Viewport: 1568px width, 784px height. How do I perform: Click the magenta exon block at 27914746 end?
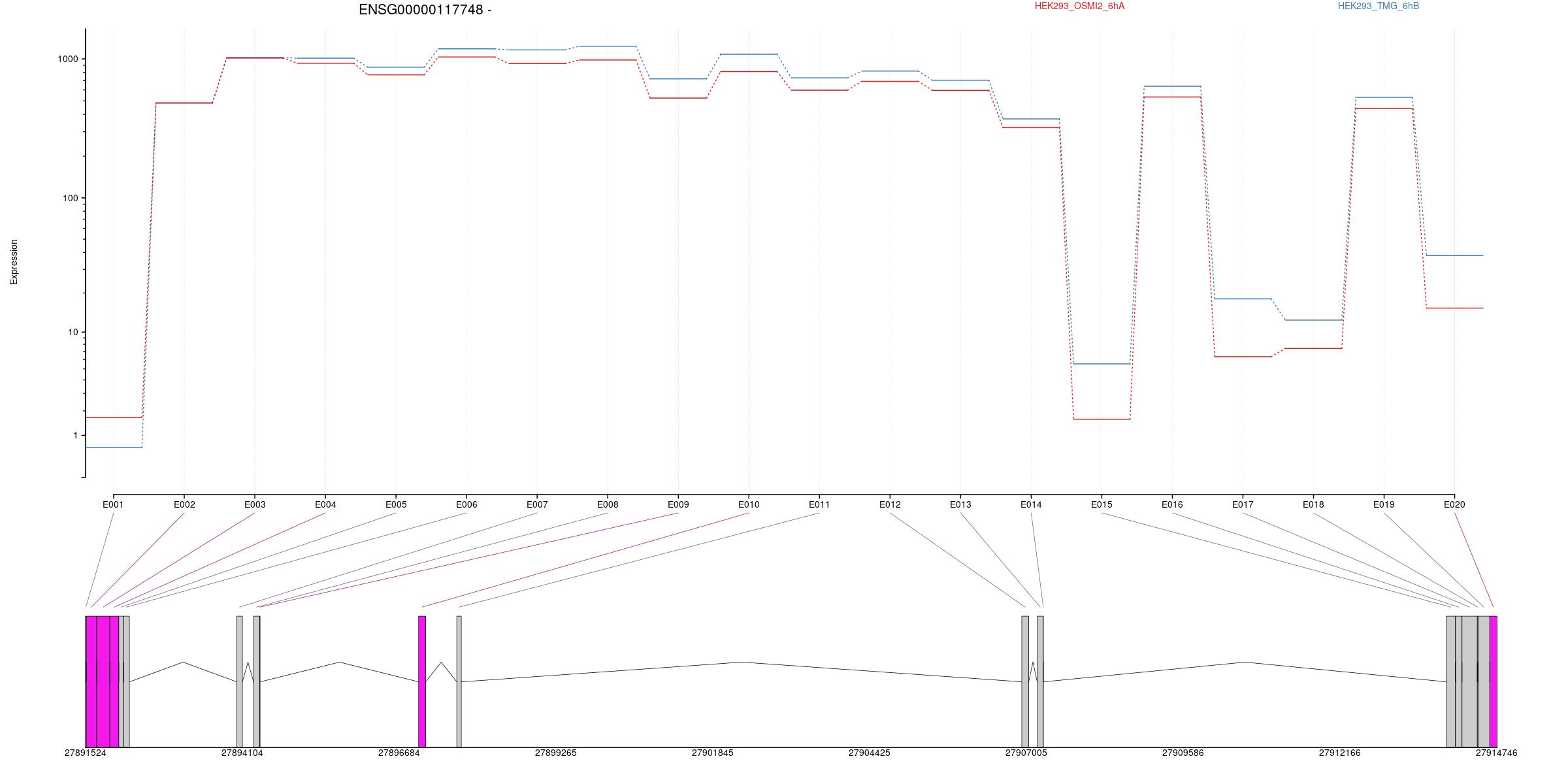click(x=1494, y=681)
